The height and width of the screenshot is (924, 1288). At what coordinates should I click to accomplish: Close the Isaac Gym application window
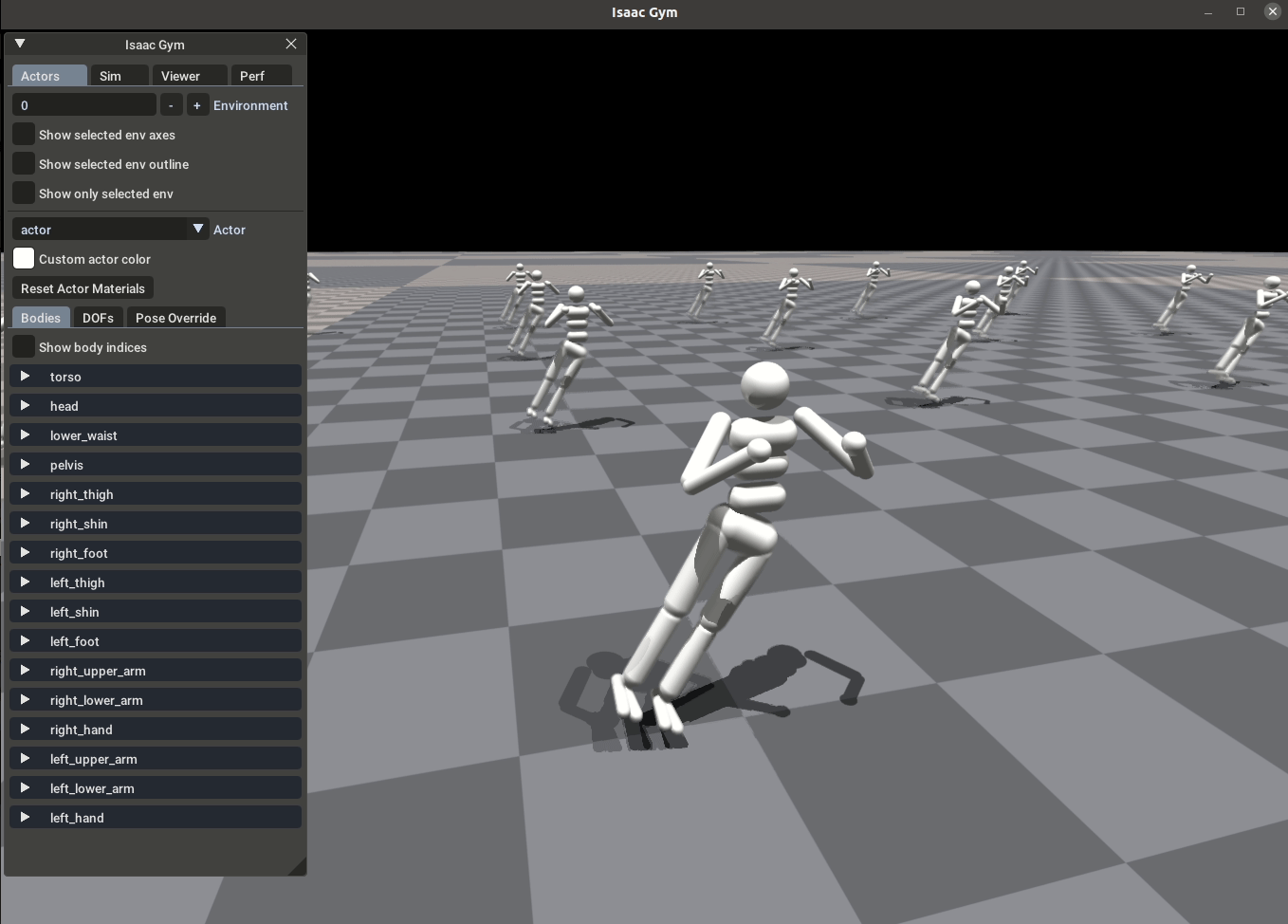pyautogui.click(x=1273, y=11)
